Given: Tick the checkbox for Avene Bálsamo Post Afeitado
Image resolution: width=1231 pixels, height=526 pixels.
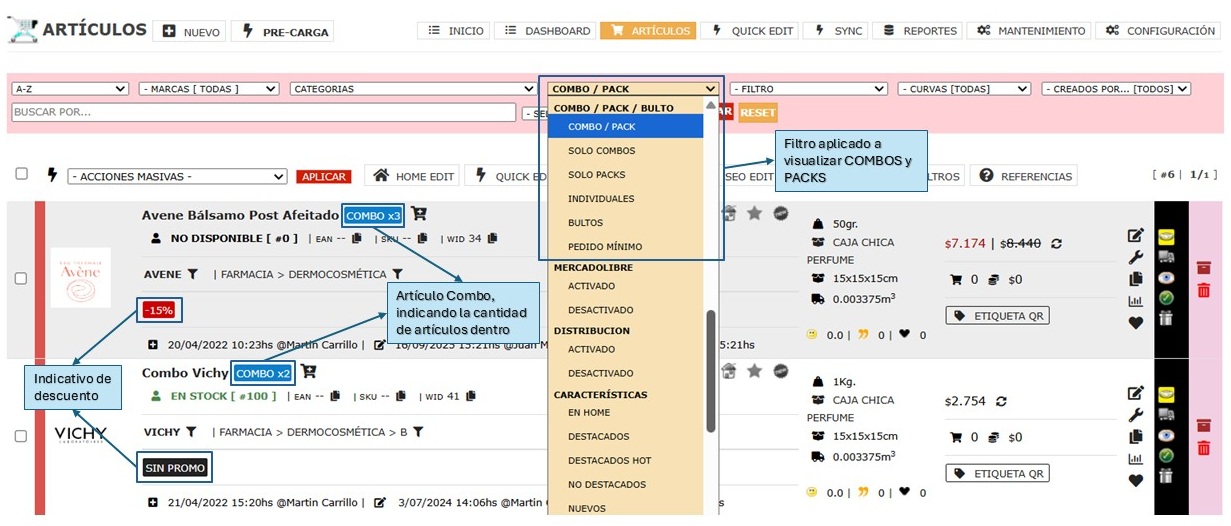Looking at the screenshot, I should (21, 278).
